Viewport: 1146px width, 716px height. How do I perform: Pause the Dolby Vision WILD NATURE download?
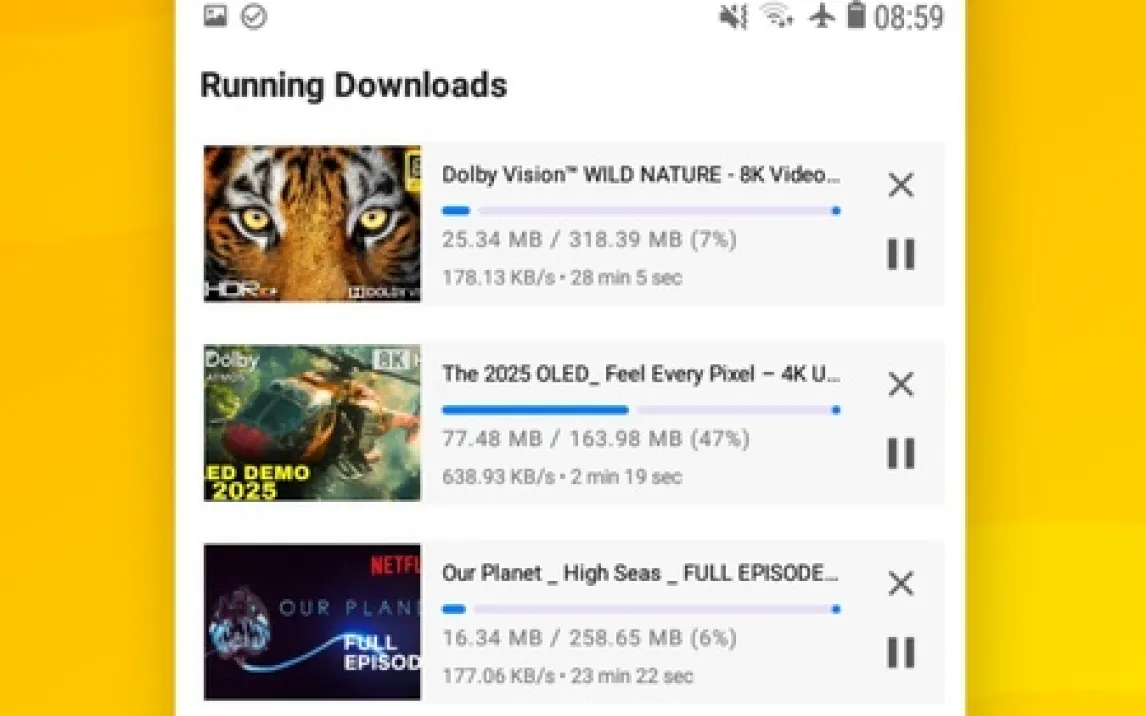(900, 254)
